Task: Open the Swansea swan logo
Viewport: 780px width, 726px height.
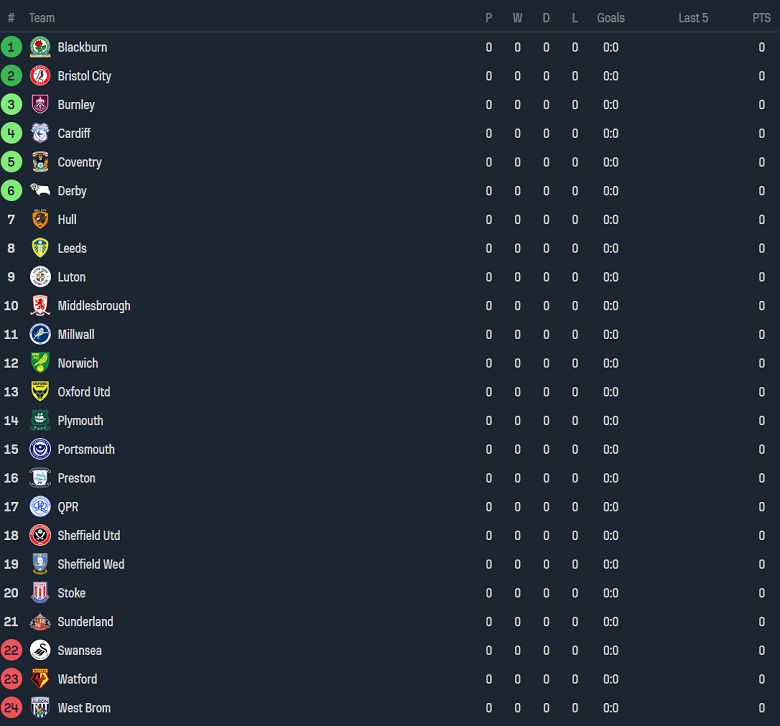Action: pos(40,650)
